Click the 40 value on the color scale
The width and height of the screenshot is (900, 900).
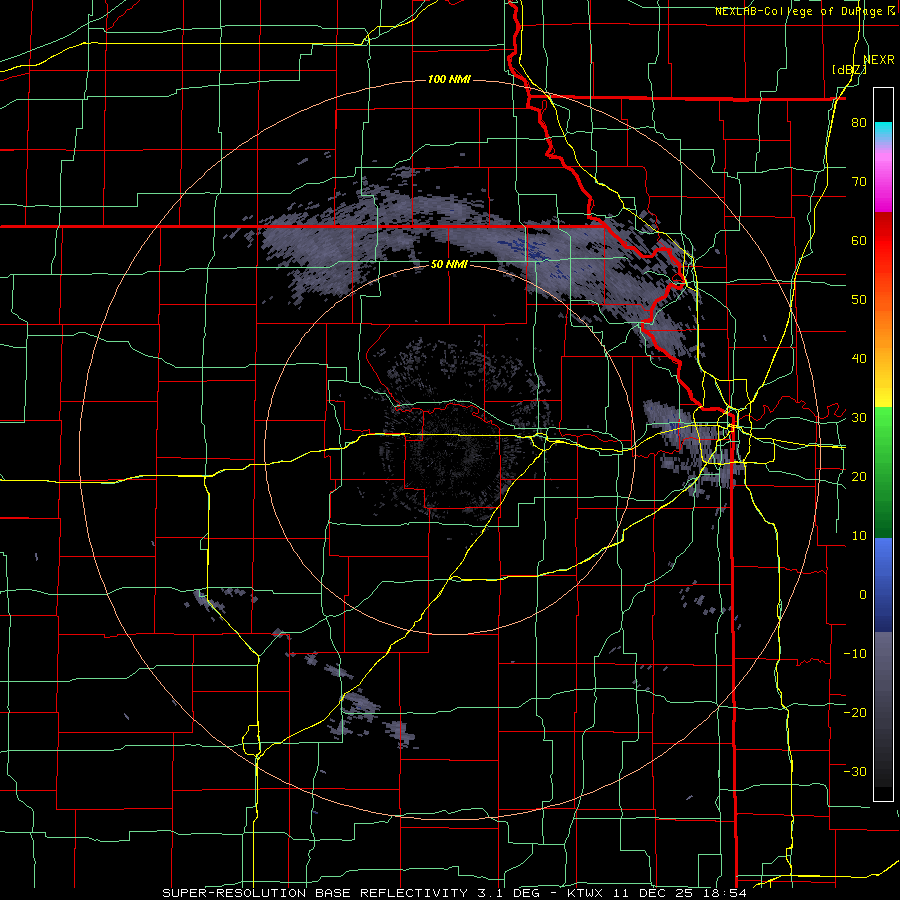pyautogui.click(x=859, y=359)
